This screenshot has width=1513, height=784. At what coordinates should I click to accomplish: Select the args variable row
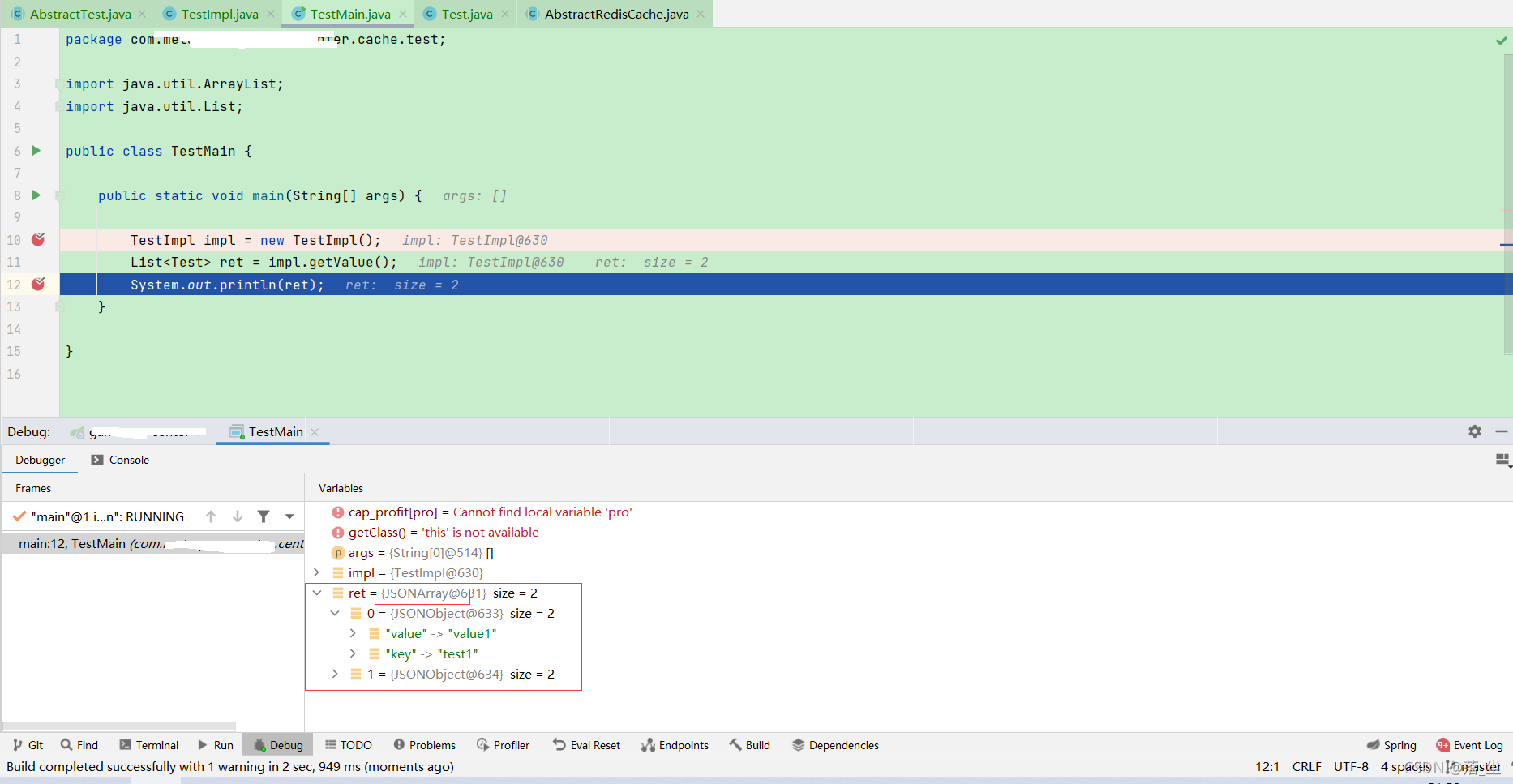(x=413, y=553)
